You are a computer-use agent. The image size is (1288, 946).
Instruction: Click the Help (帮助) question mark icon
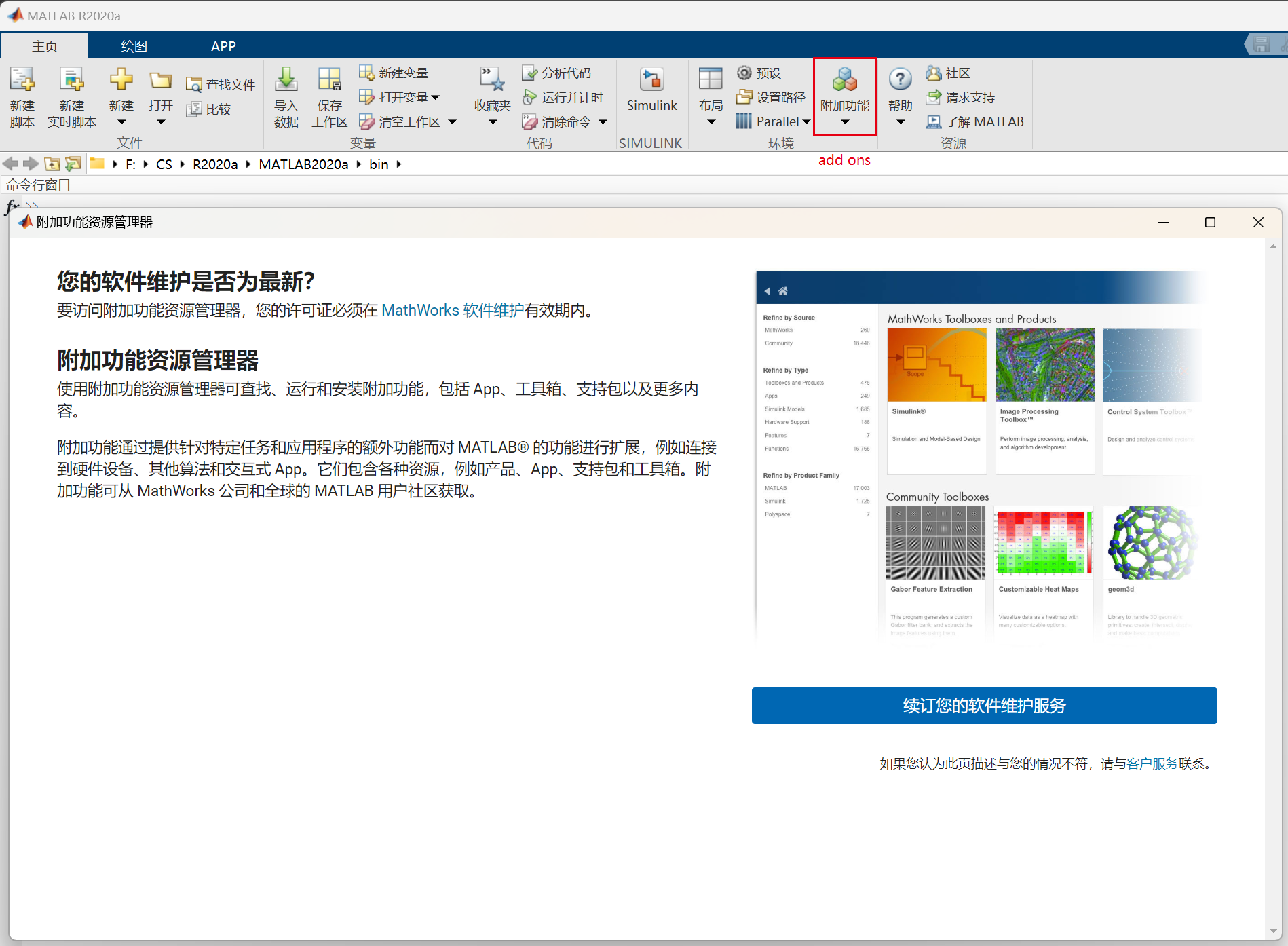click(900, 79)
